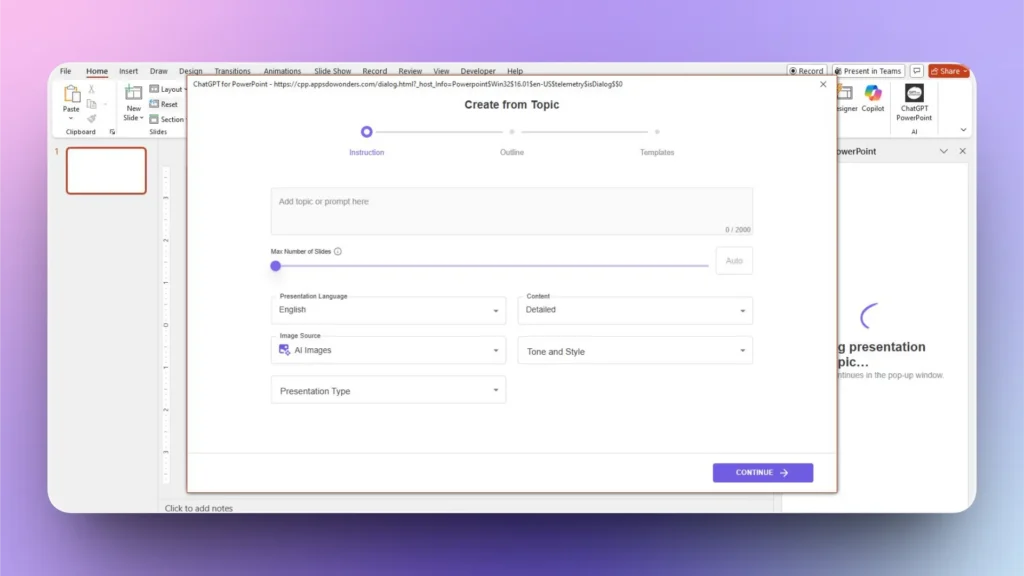Open the Tone and Style dropdown

coord(635,351)
